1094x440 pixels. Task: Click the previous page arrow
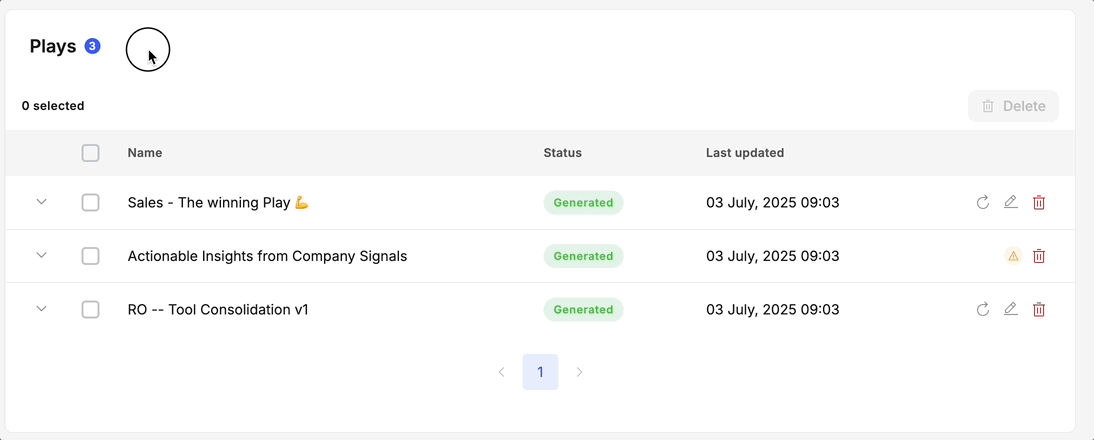502,372
